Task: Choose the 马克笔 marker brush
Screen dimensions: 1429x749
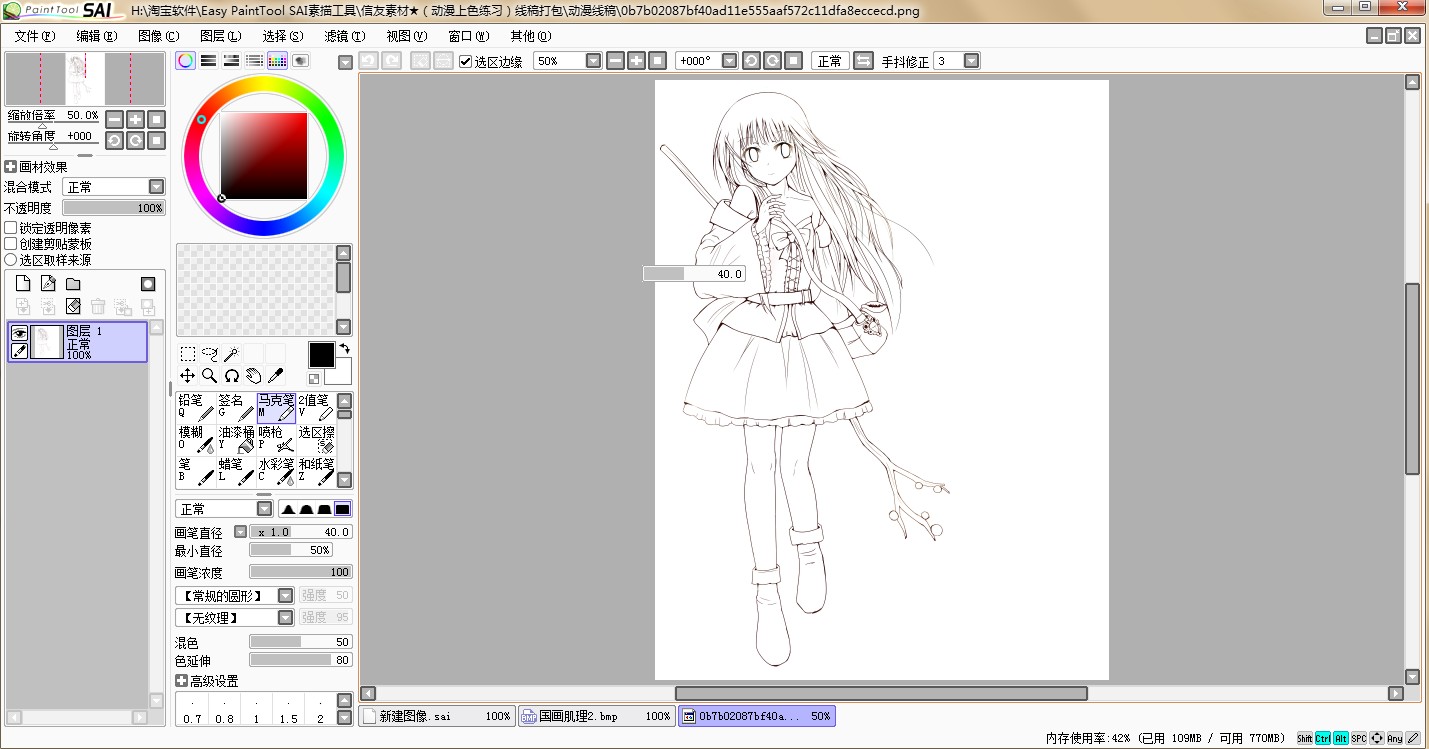Action: pos(276,406)
